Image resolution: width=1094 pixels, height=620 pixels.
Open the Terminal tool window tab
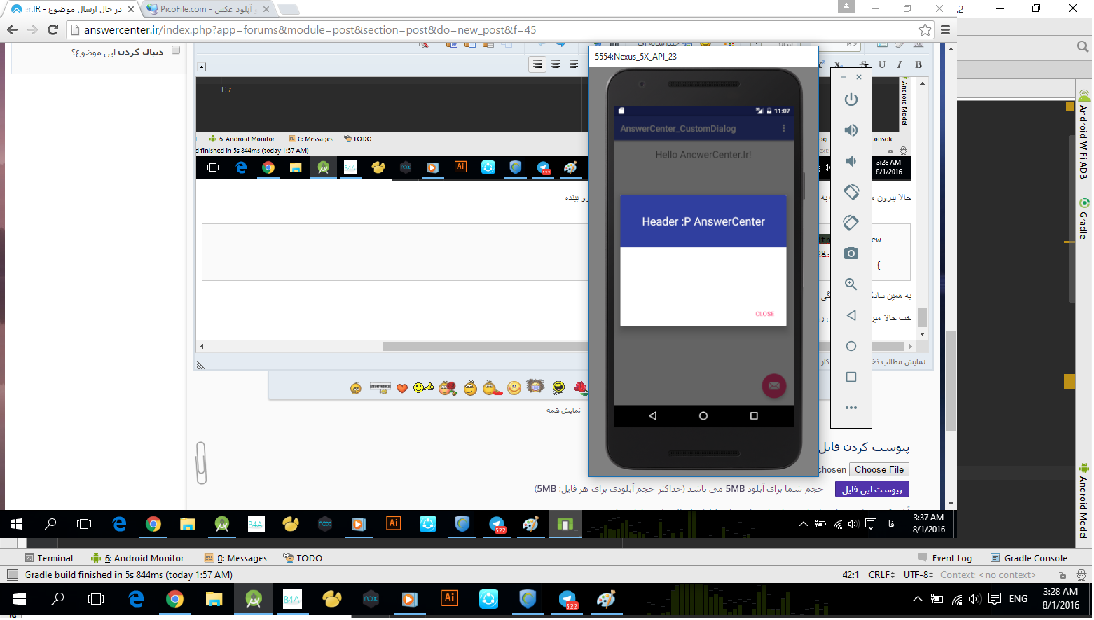click(47, 558)
